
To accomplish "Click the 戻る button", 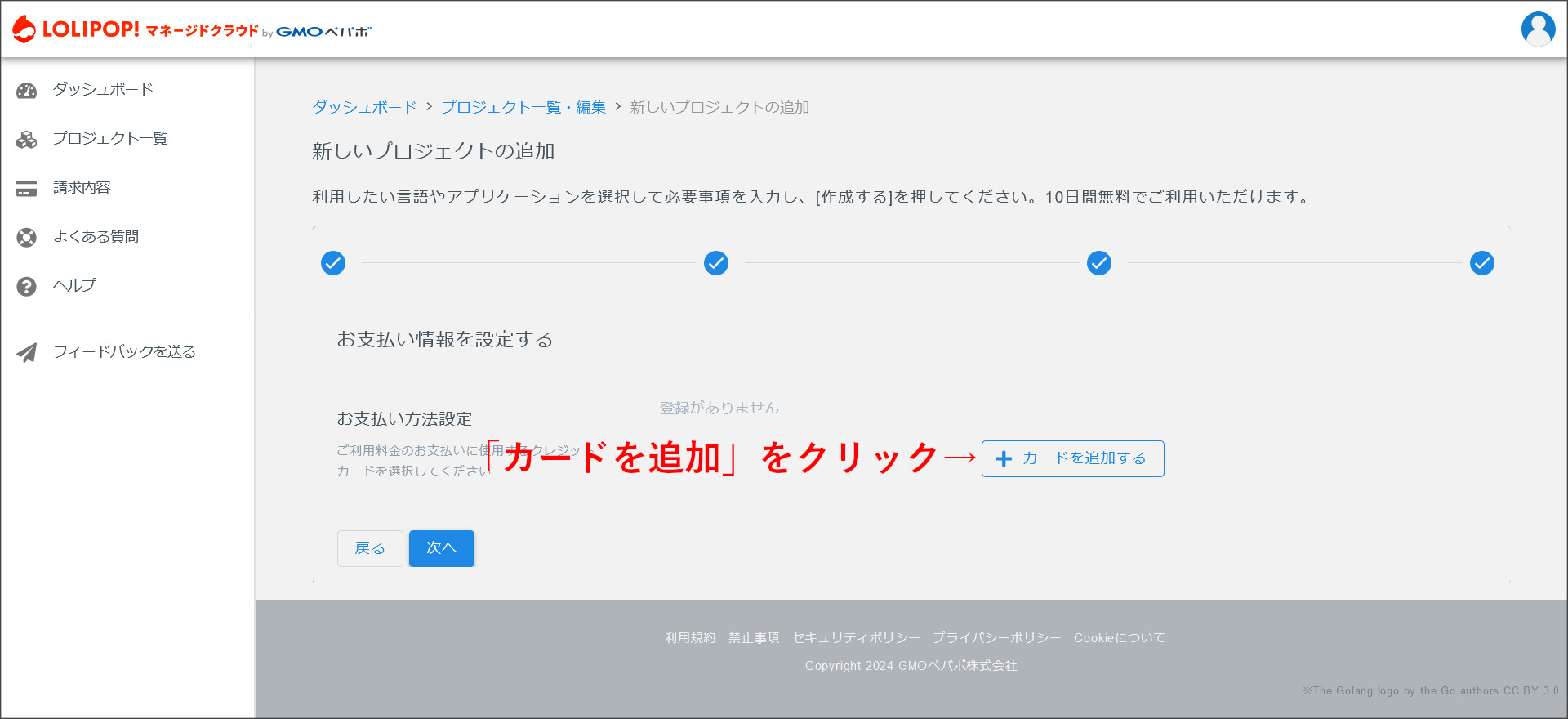I will tap(370, 548).
